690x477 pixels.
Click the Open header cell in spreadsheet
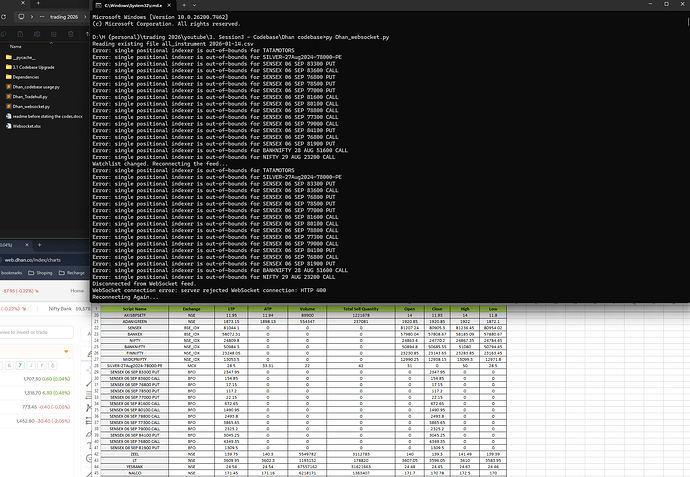pos(410,309)
